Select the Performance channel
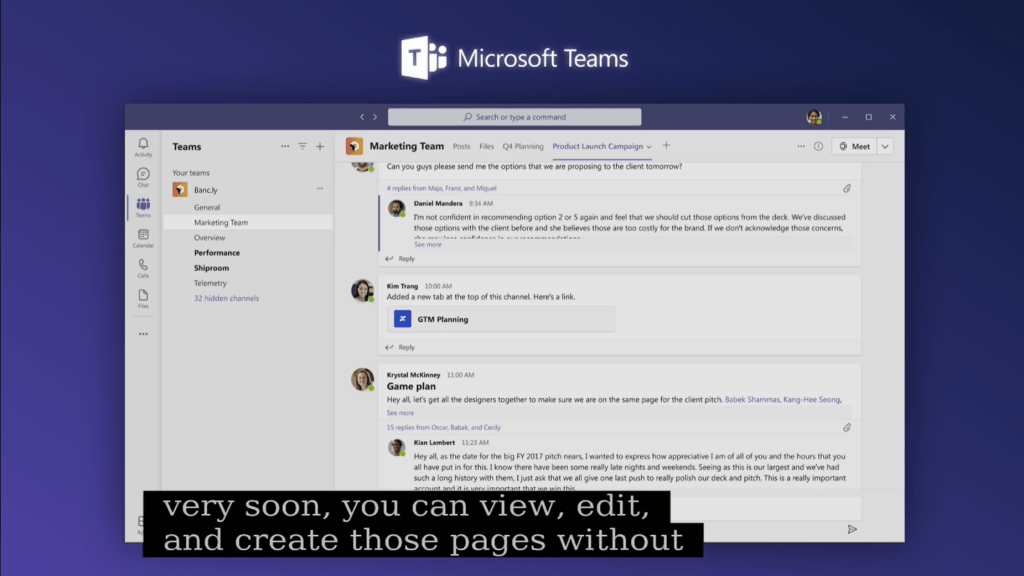The width and height of the screenshot is (1024, 576). pos(217,253)
